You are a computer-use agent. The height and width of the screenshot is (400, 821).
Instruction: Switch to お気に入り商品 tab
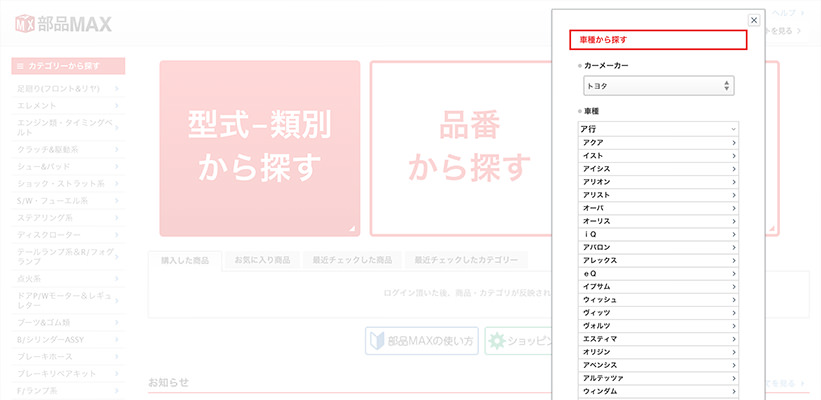tap(262, 260)
